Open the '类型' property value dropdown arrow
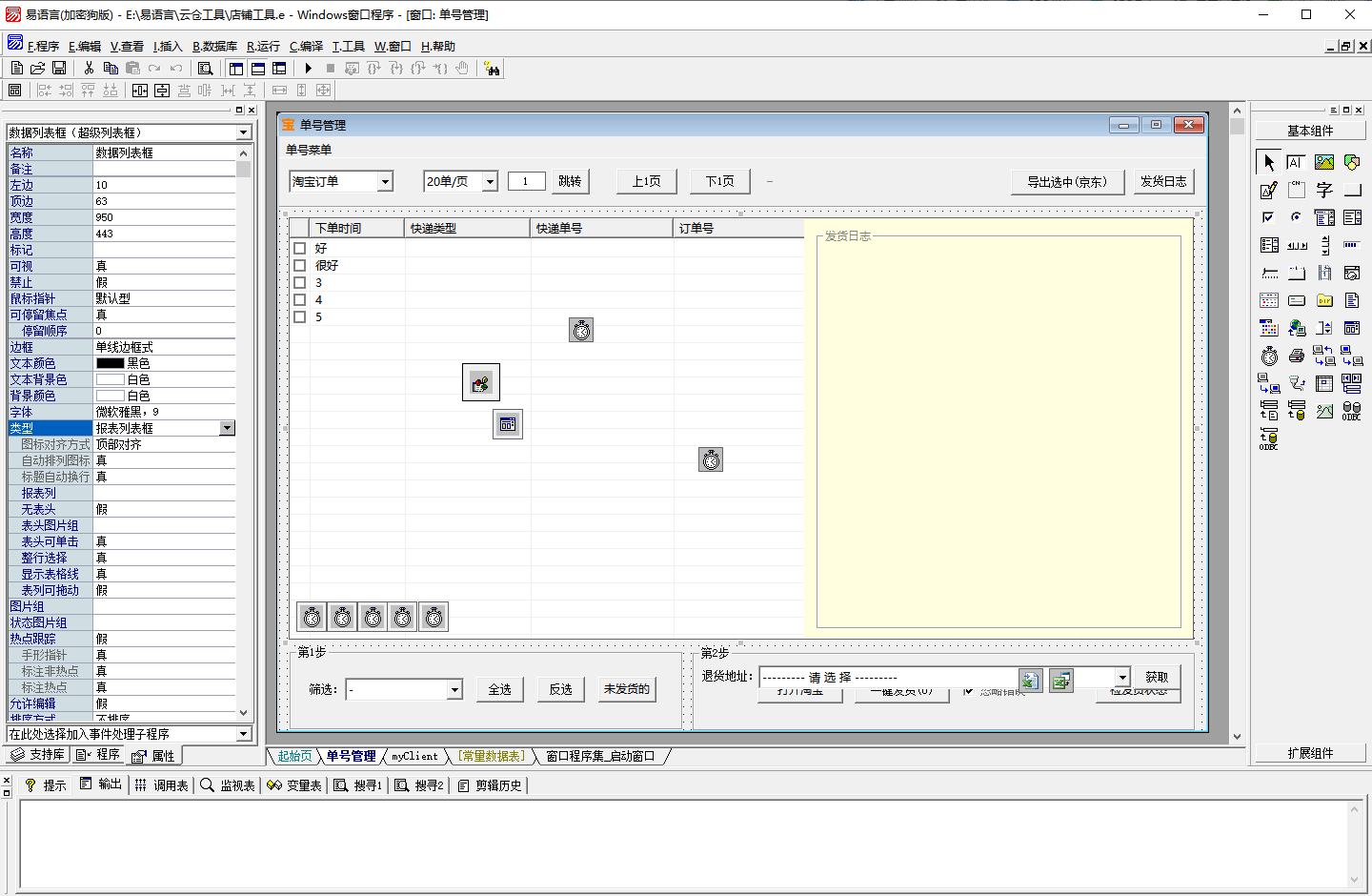Viewport: 1372px width, 896px height. point(228,429)
